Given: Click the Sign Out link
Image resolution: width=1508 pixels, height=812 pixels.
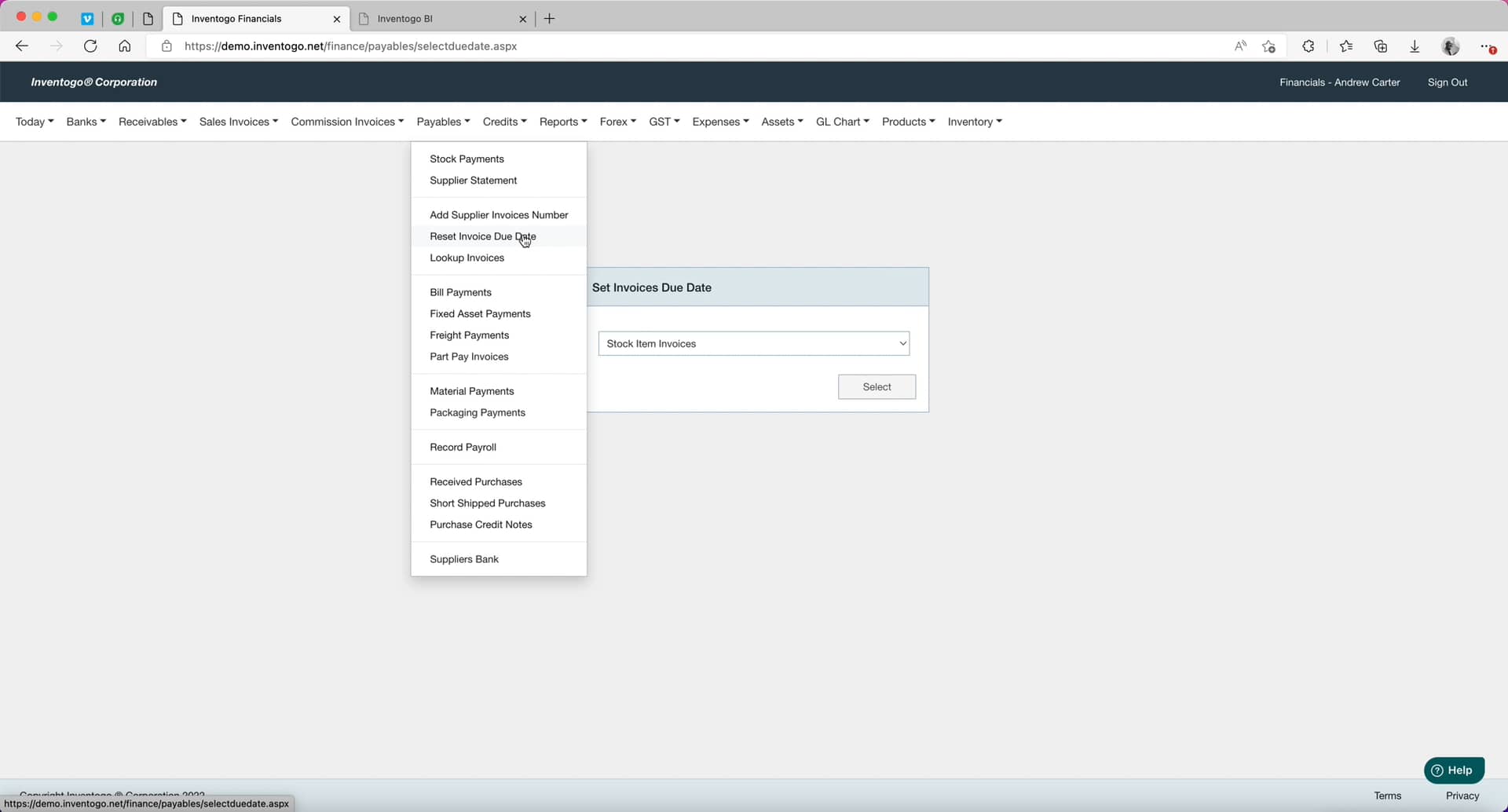Looking at the screenshot, I should [x=1448, y=82].
